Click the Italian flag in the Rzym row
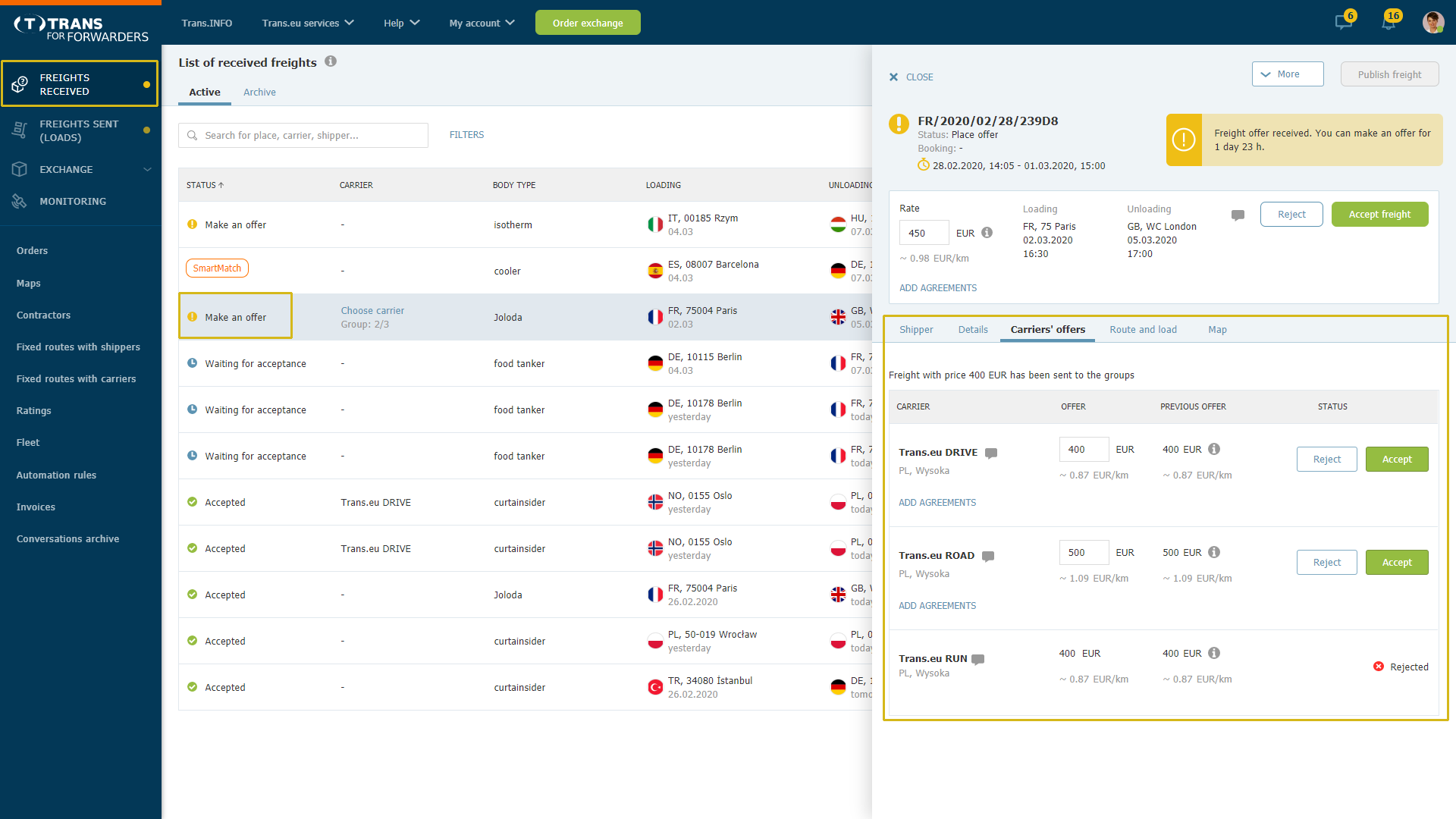1456x819 pixels. [x=655, y=224]
